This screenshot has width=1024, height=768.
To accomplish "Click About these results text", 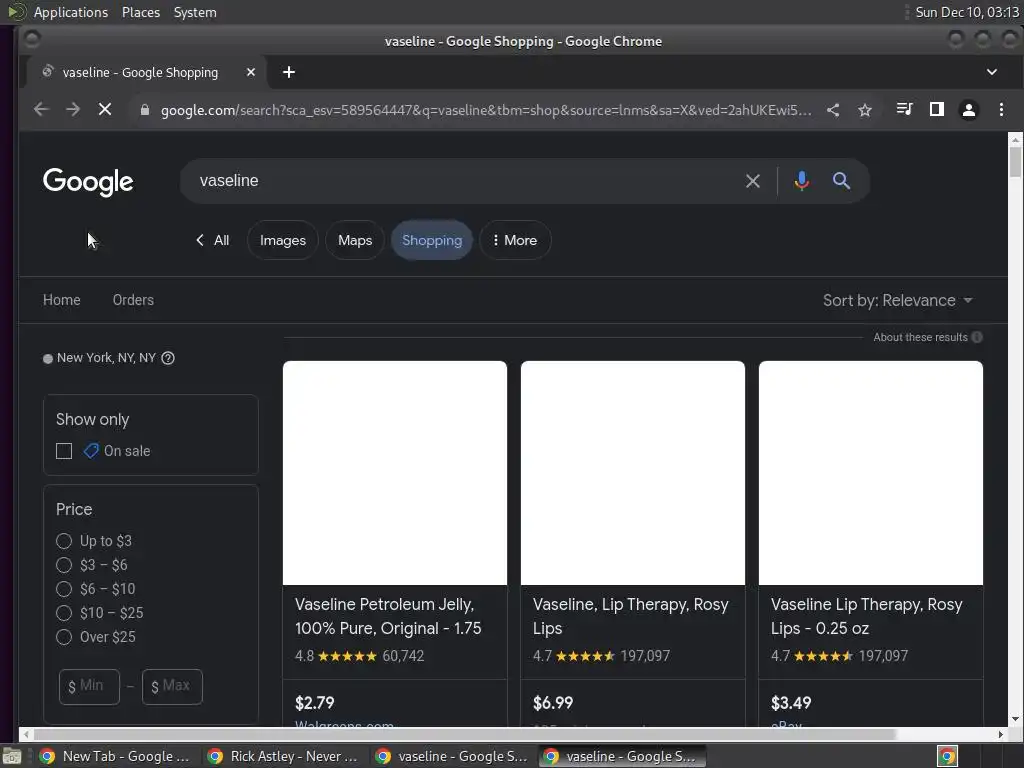I will point(920,337).
